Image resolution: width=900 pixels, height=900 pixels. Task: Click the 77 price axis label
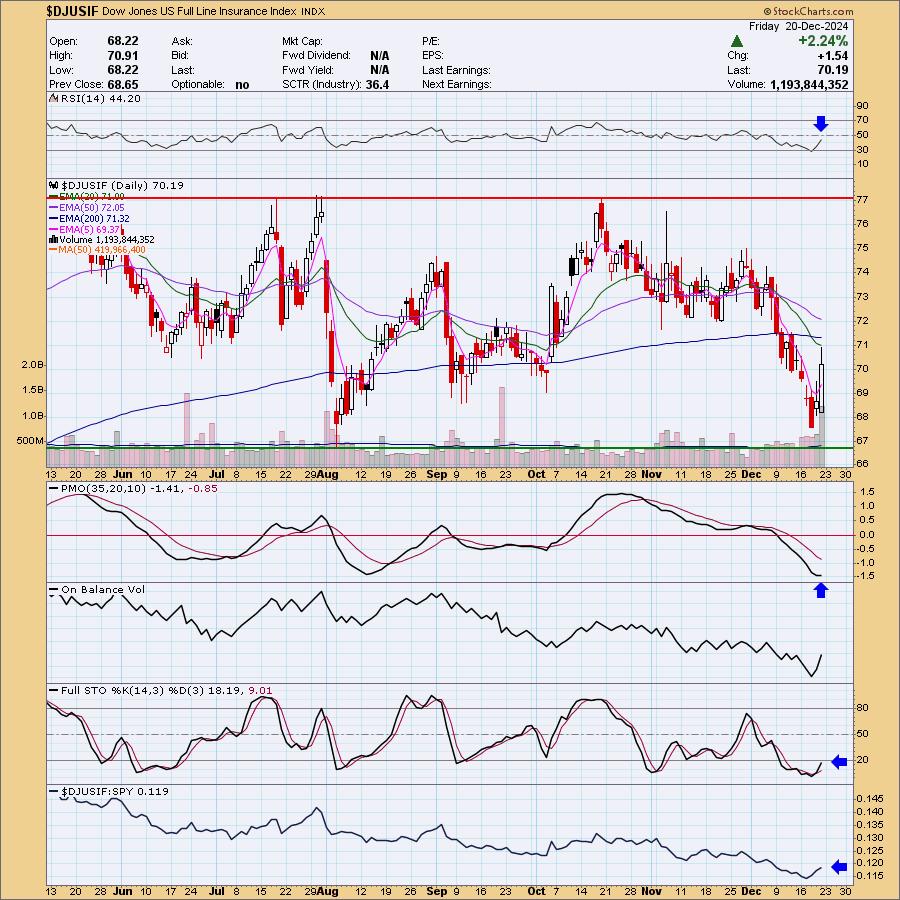[862, 200]
